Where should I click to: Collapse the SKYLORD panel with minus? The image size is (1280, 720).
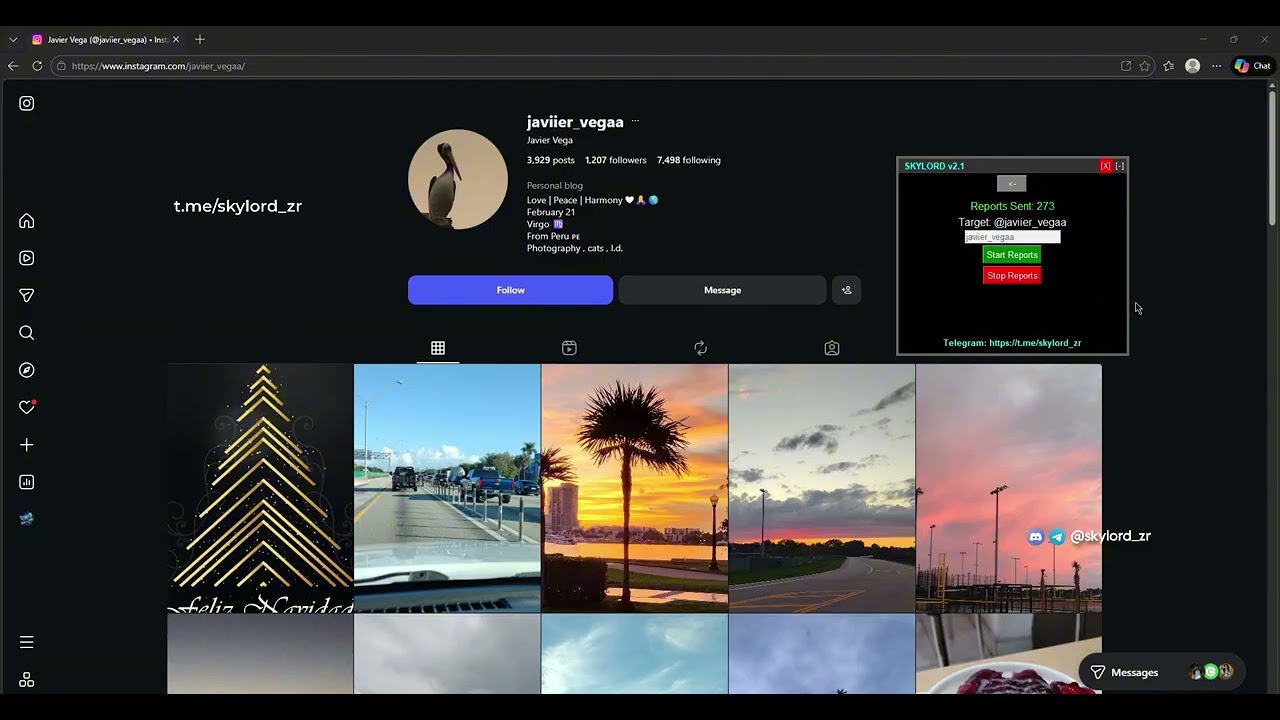click(1120, 166)
